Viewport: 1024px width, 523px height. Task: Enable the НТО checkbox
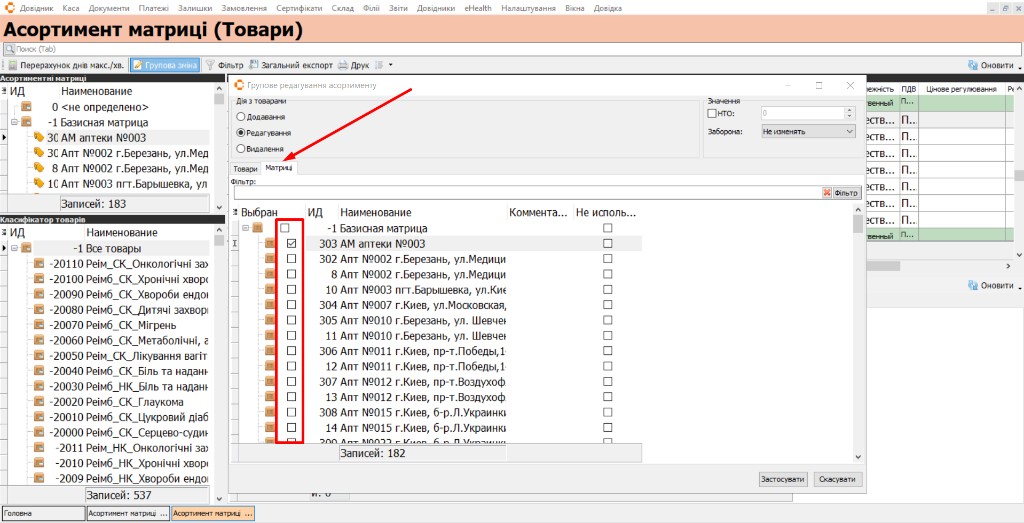click(x=711, y=113)
